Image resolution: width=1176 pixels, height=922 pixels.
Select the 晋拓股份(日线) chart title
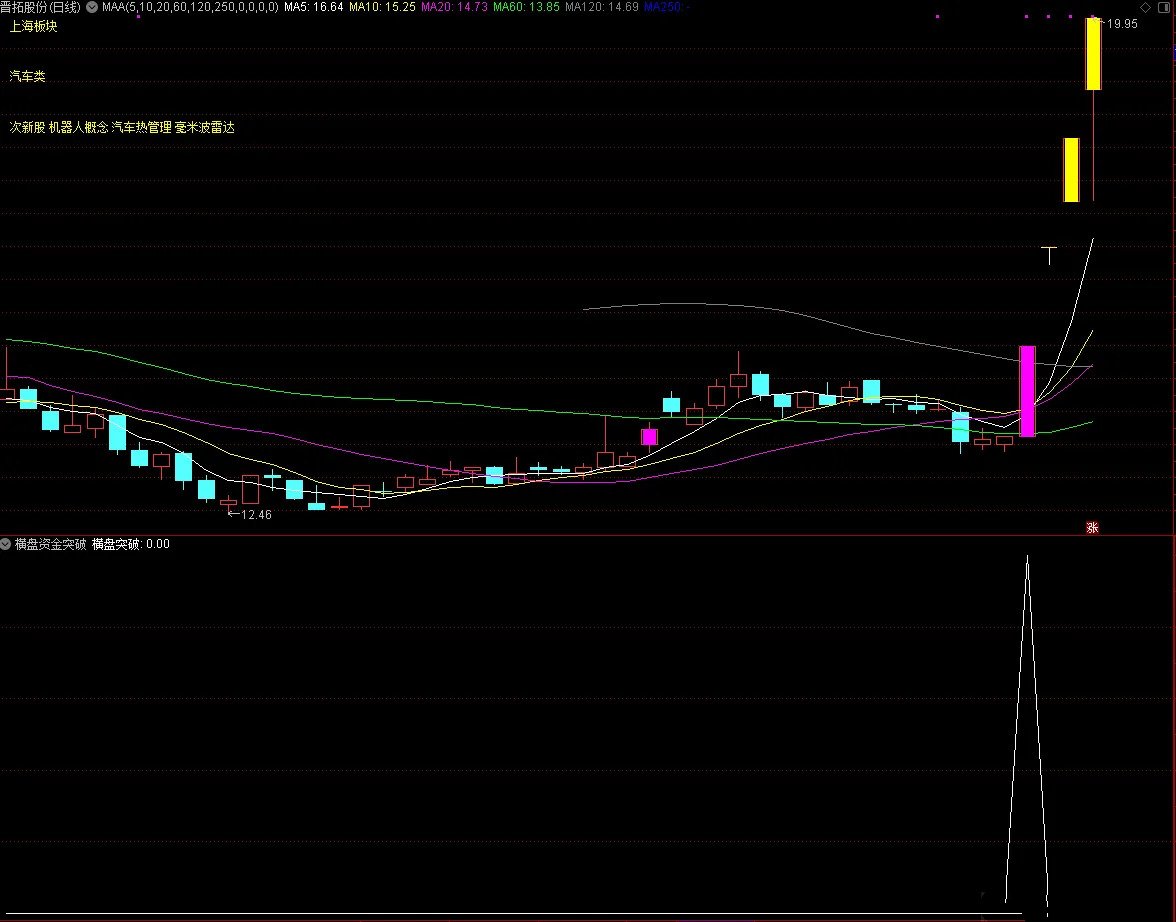(40, 7)
